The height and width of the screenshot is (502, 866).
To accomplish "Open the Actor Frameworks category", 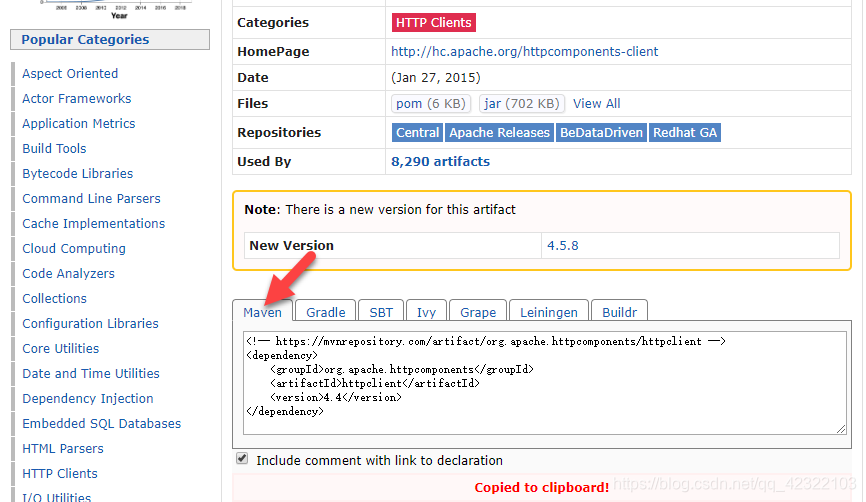I will coord(77,98).
